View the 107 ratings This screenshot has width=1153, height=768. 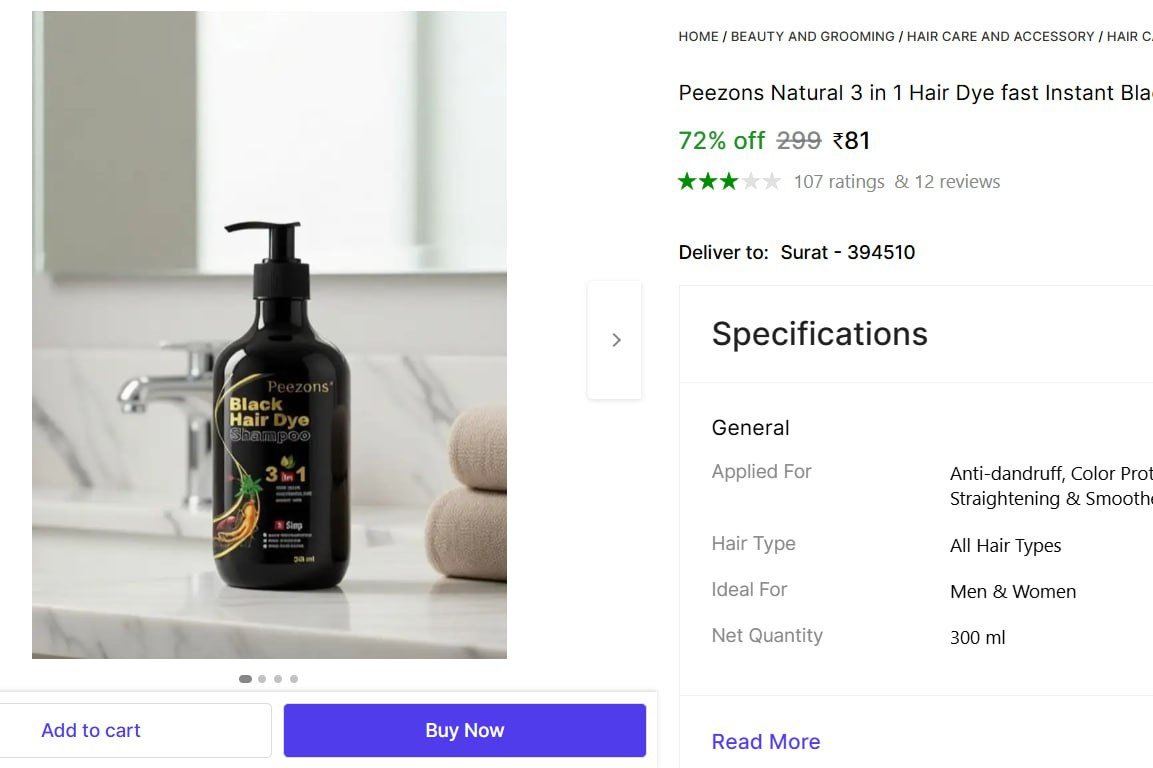(x=838, y=182)
